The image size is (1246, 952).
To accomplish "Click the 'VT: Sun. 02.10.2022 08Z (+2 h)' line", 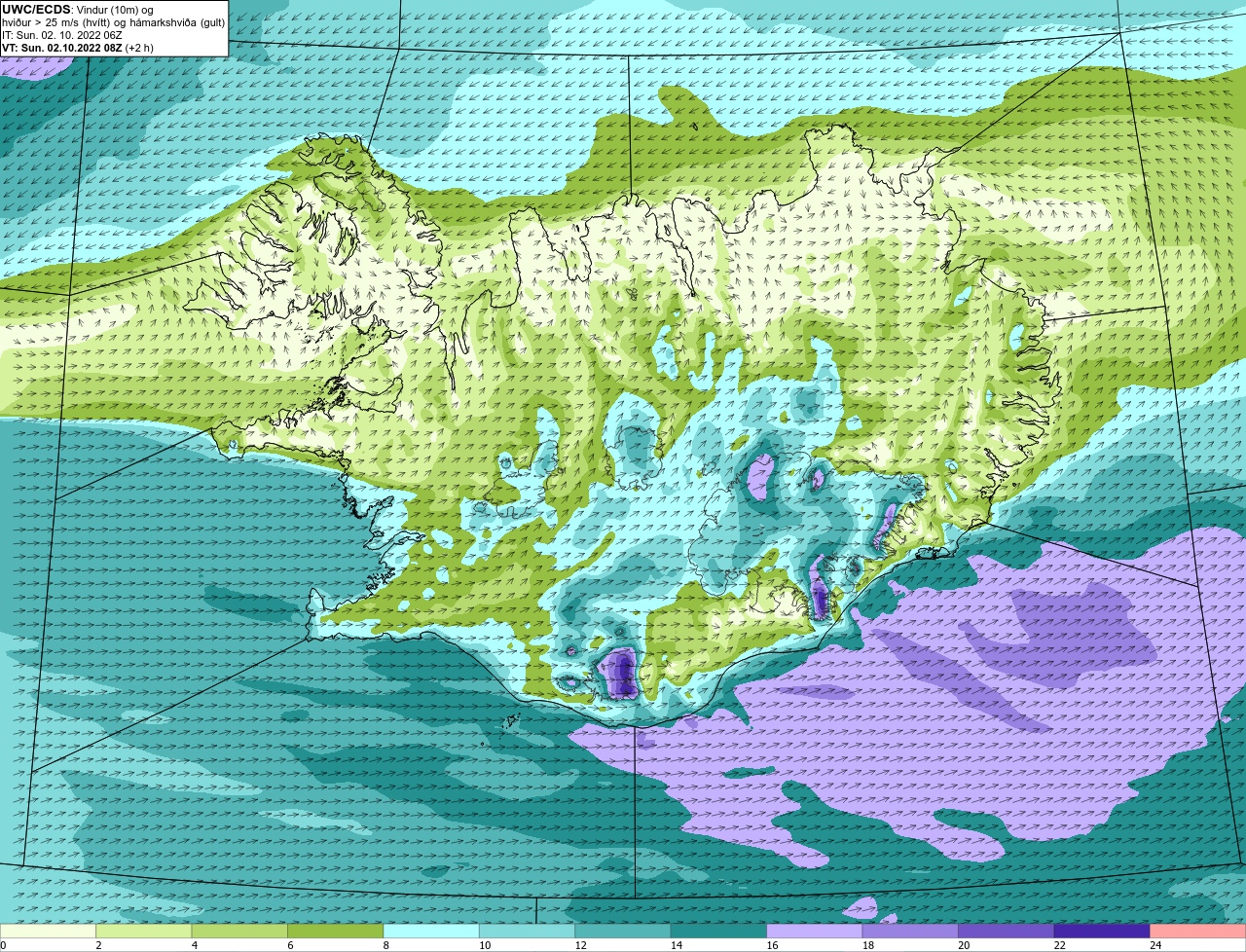I will click(77, 48).
